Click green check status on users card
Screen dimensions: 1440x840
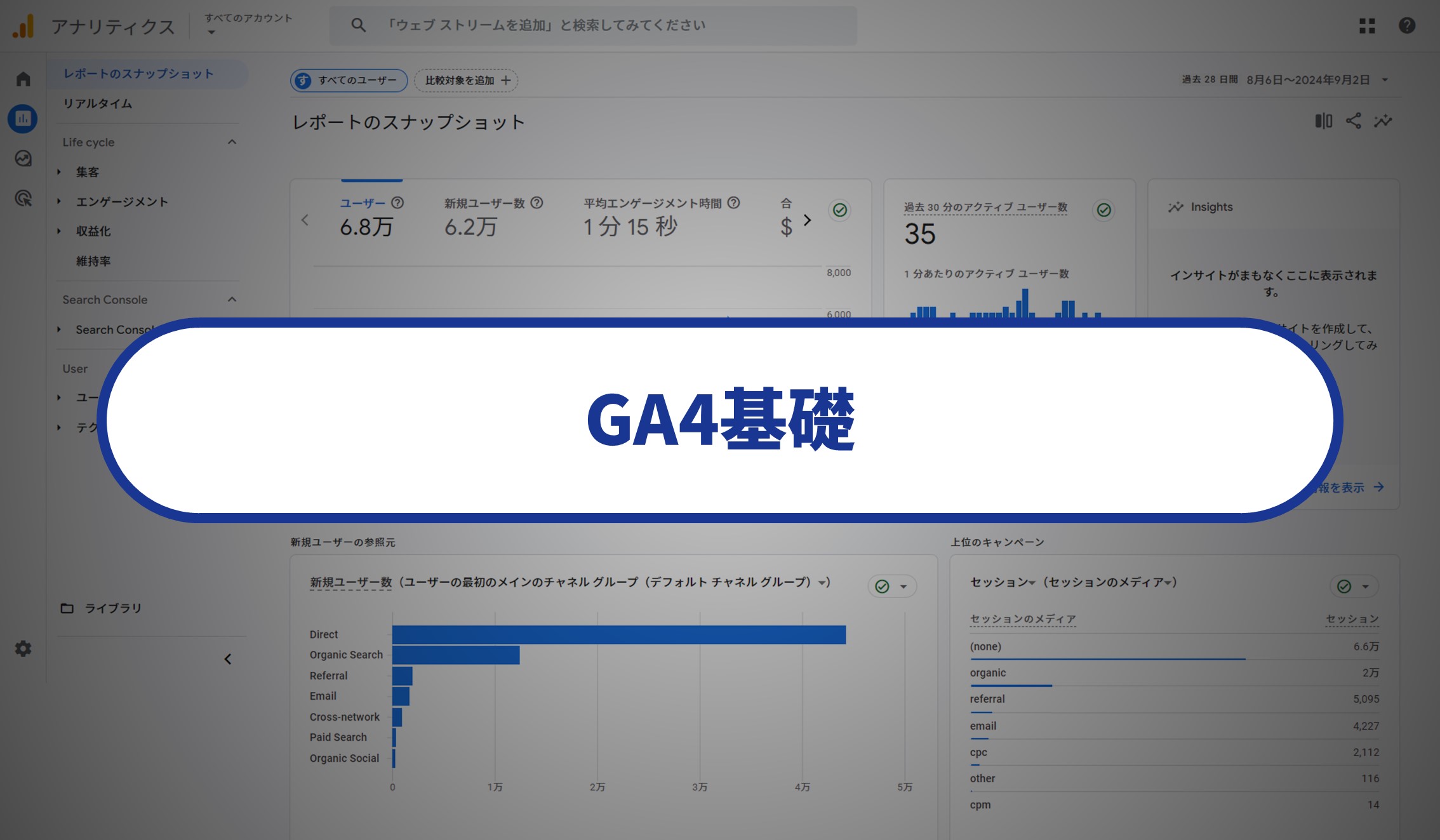tap(839, 210)
